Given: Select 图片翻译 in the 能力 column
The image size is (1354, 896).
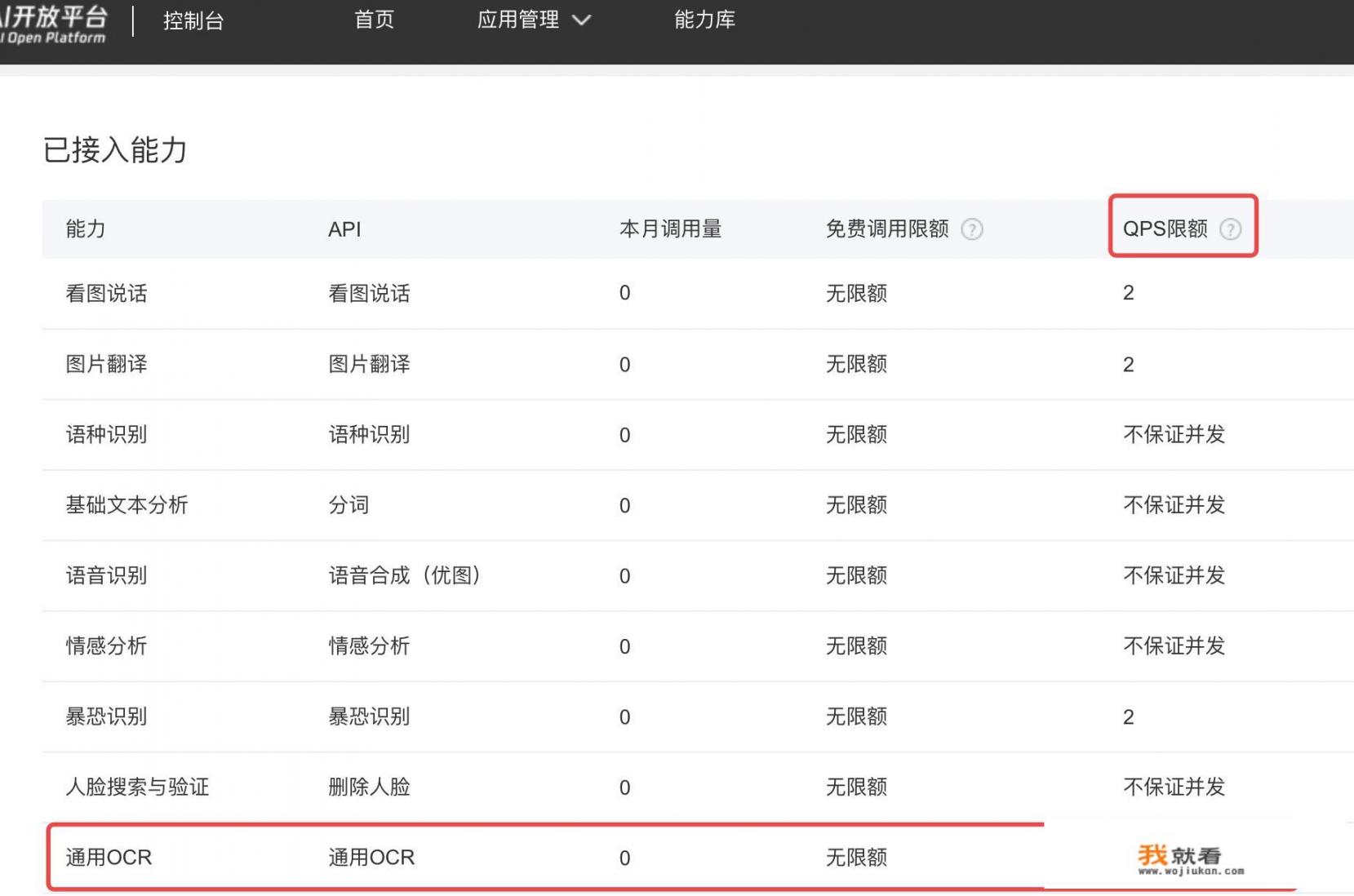Looking at the screenshot, I should click(106, 364).
